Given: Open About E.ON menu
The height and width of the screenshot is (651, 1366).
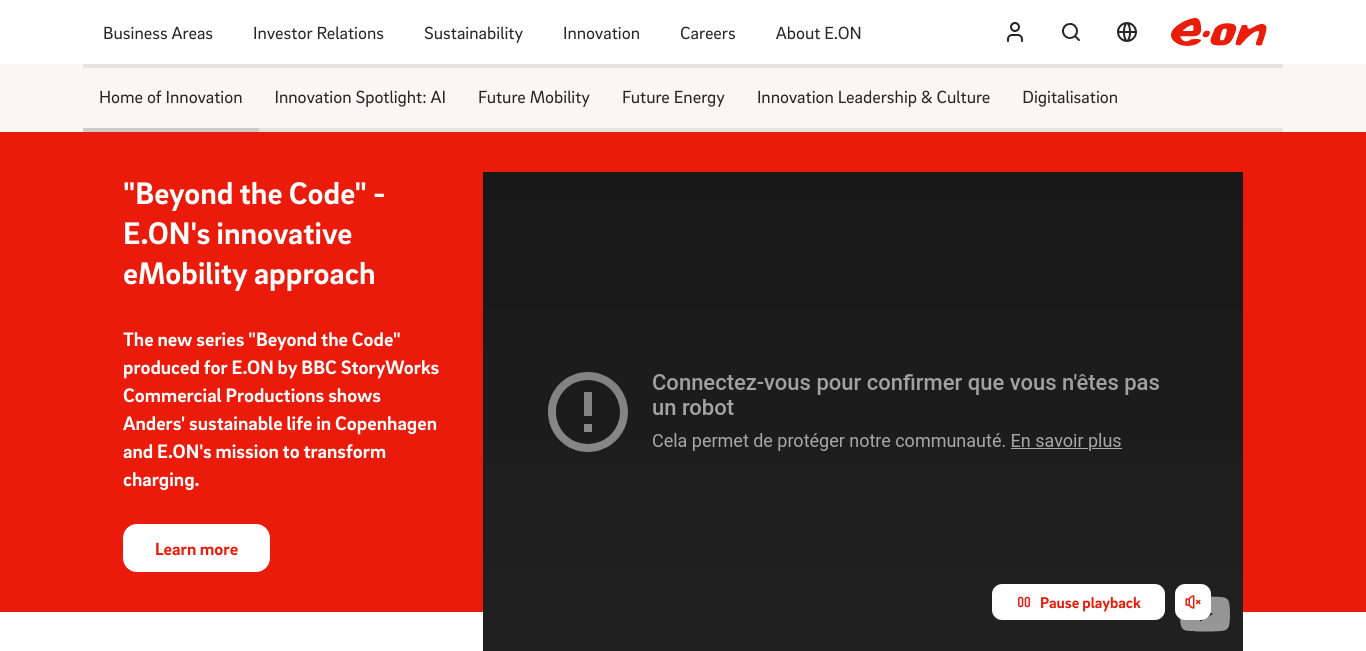Looking at the screenshot, I should pyautogui.click(x=818, y=33).
